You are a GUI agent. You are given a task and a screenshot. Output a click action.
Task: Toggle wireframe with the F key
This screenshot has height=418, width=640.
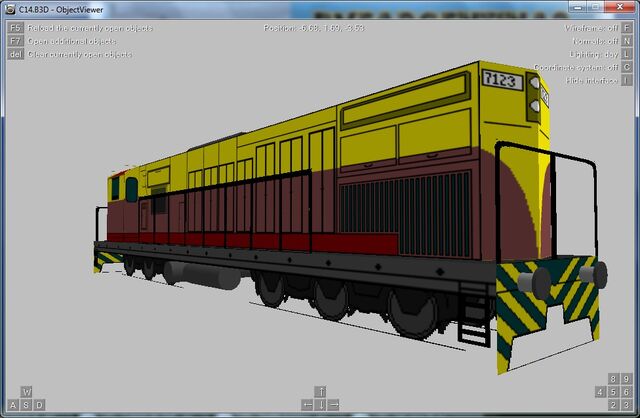[x=627, y=28]
